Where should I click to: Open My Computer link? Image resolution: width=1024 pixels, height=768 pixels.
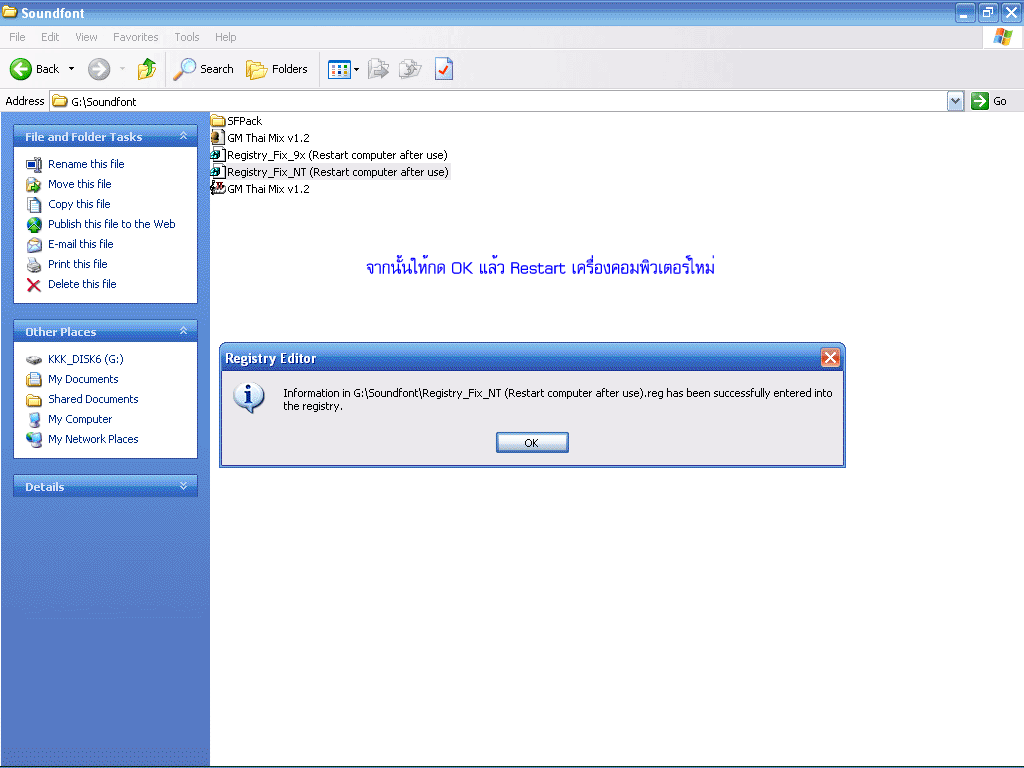click(80, 419)
